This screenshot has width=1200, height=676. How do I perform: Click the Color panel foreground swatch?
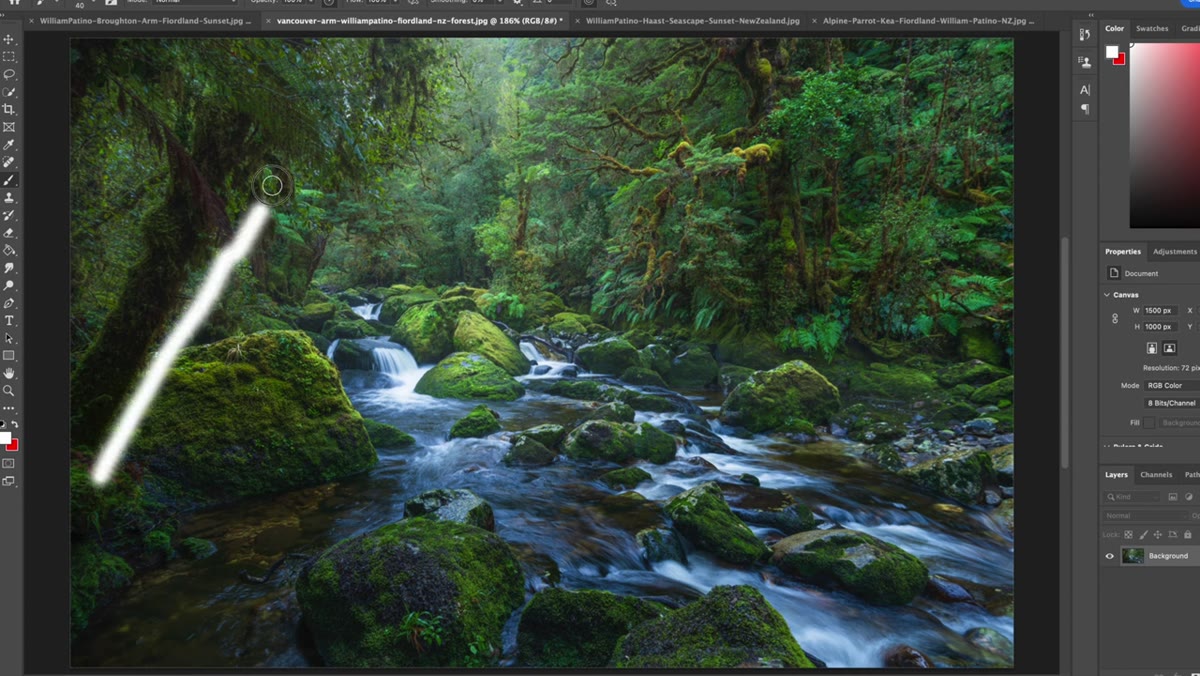pos(1111,52)
